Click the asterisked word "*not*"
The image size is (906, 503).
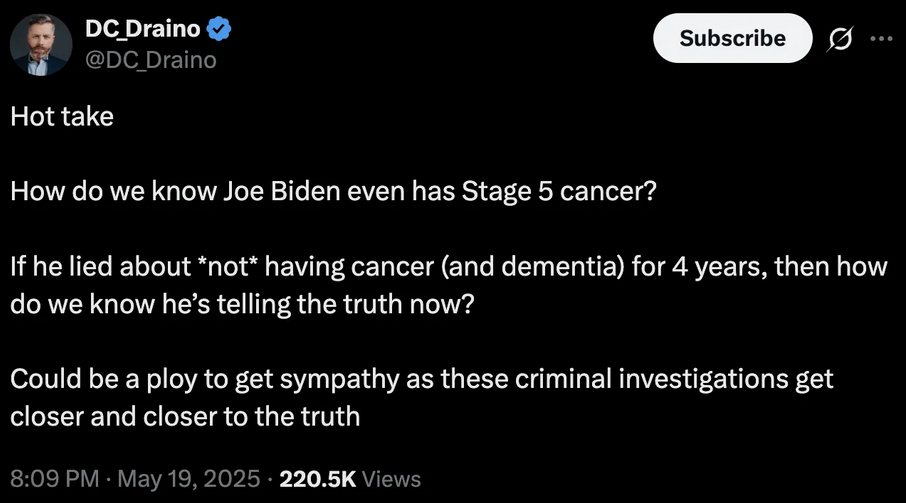coord(245,268)
